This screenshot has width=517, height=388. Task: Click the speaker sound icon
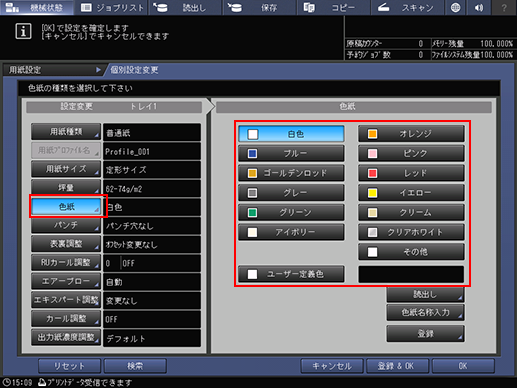479,7
